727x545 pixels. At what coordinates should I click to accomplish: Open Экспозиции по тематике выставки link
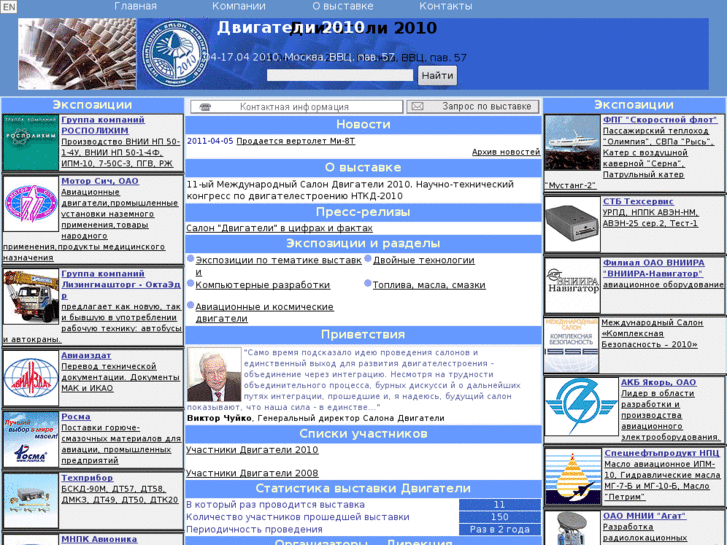click(278, 266)
